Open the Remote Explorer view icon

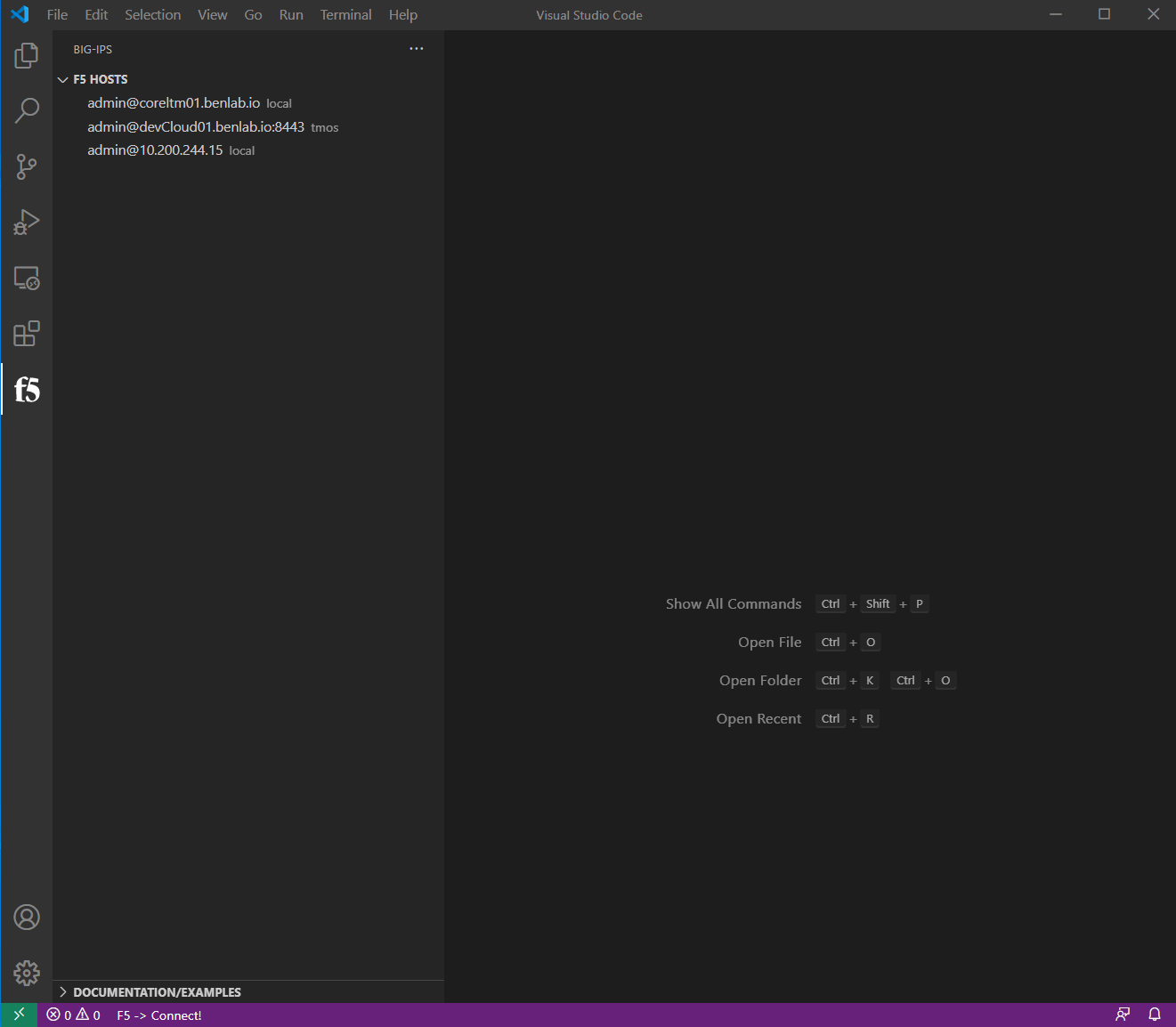(x=27, y=278)
